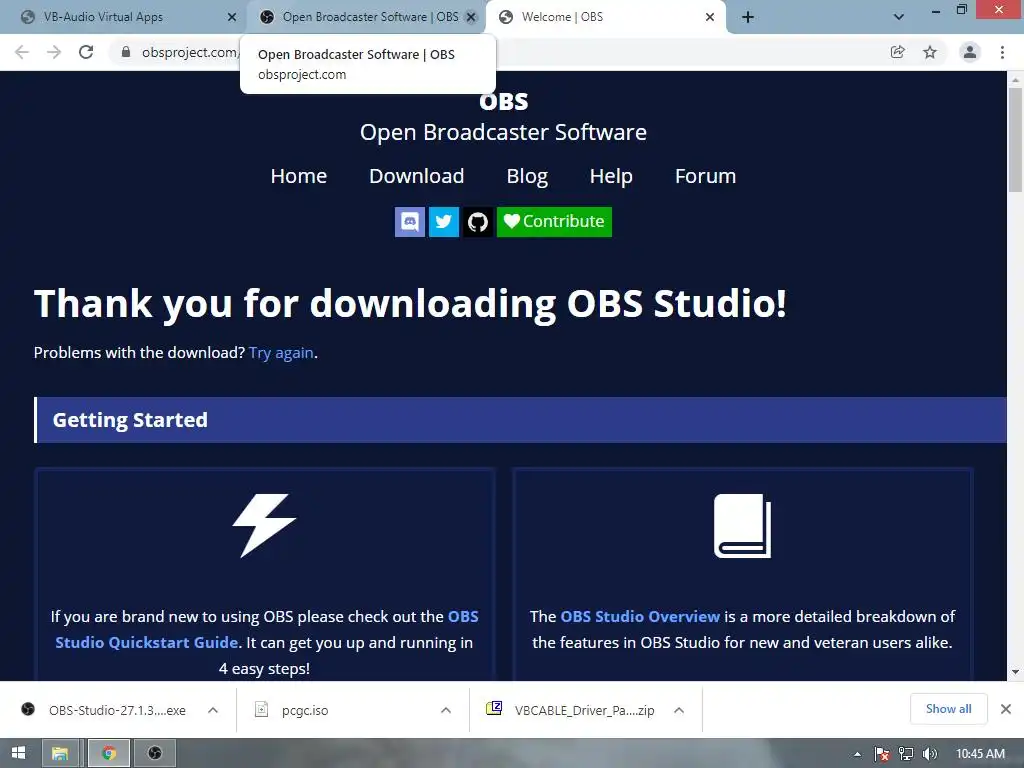Go forward in browser history
Viewport: 1024px width, 768px height.
click(54, 52)
